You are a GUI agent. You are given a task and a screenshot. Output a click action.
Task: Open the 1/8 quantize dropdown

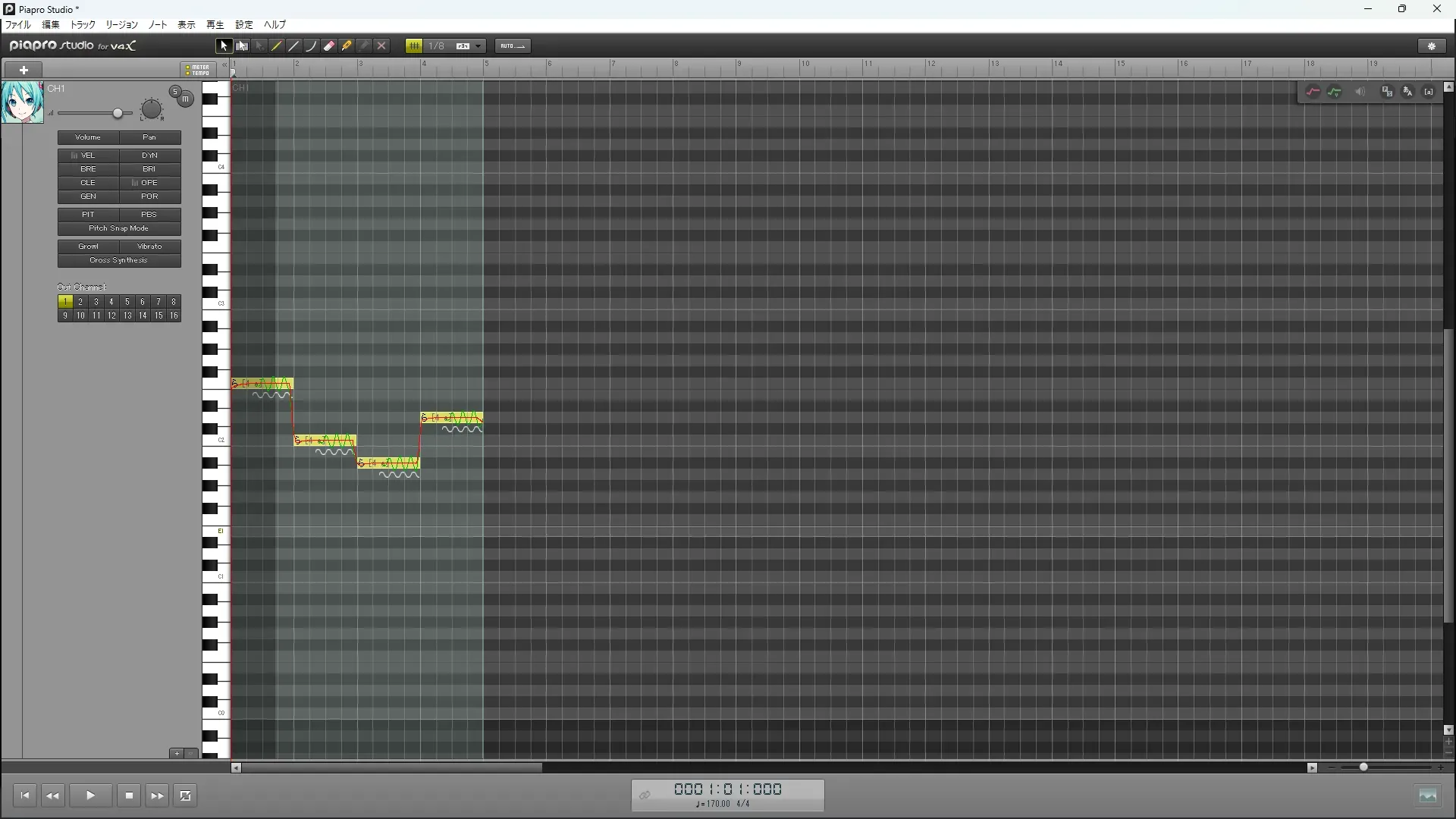[x=478, y=46]
